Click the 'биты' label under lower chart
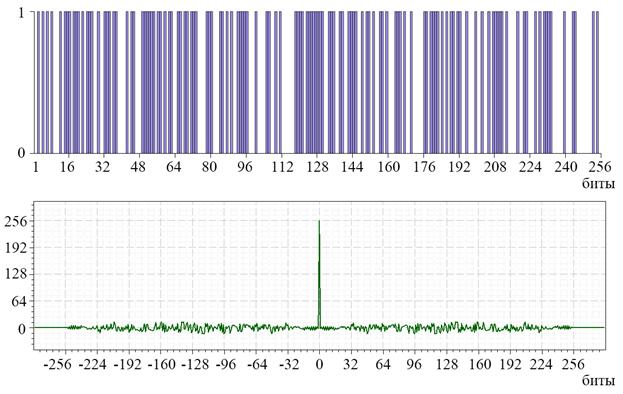The width and height of the screenshot is (623, 394). coord(598,380)
